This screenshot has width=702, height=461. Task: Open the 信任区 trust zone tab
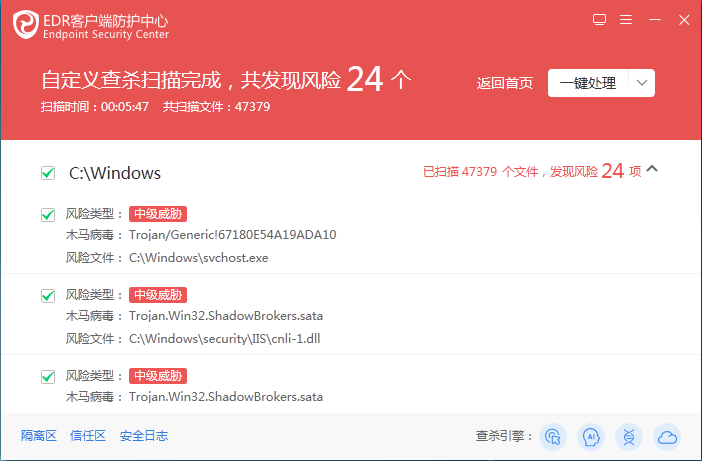pyautogui.click(x=87, y=436)
